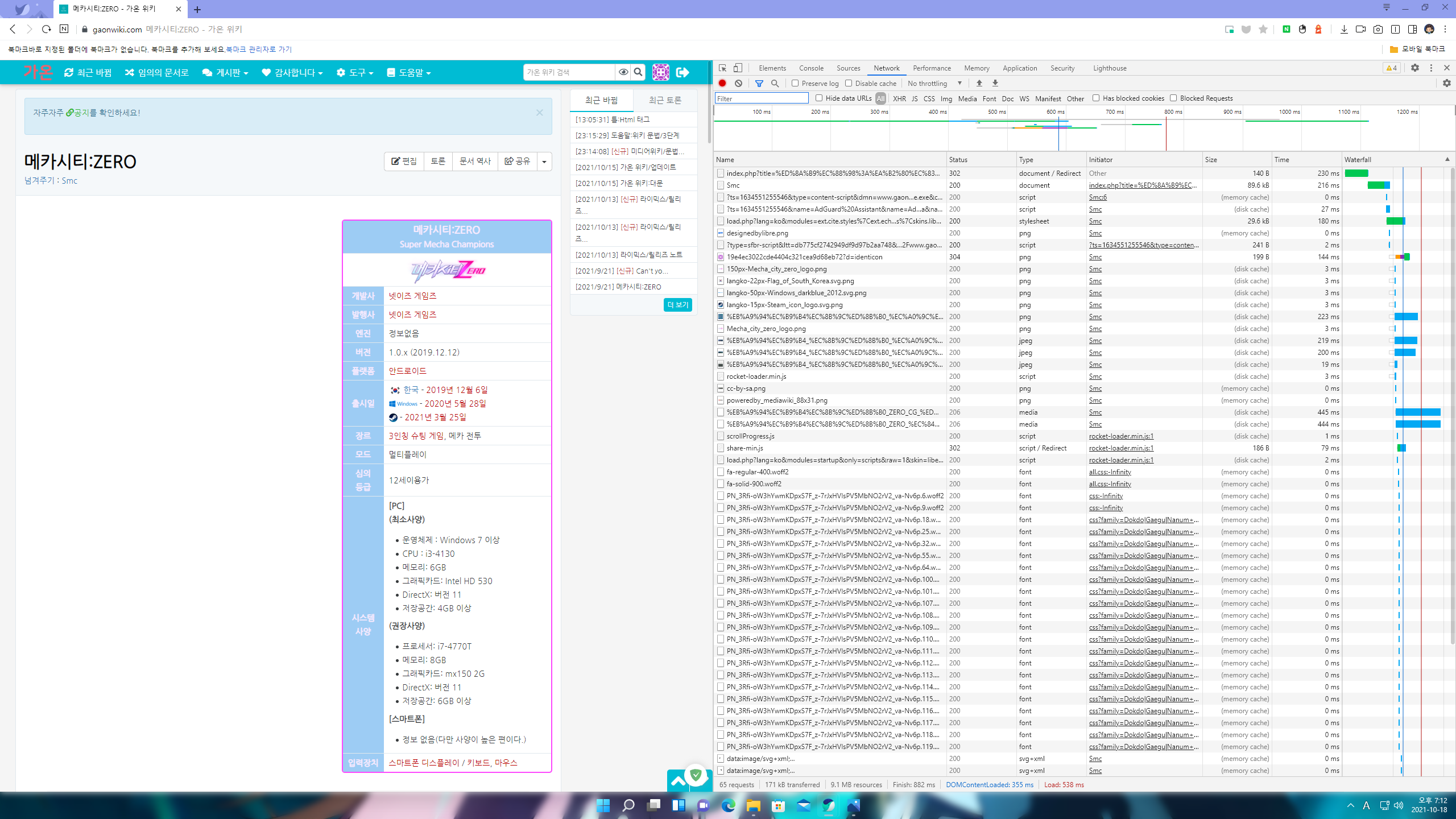Expand the 감사합니다 menu

[292, 72]
